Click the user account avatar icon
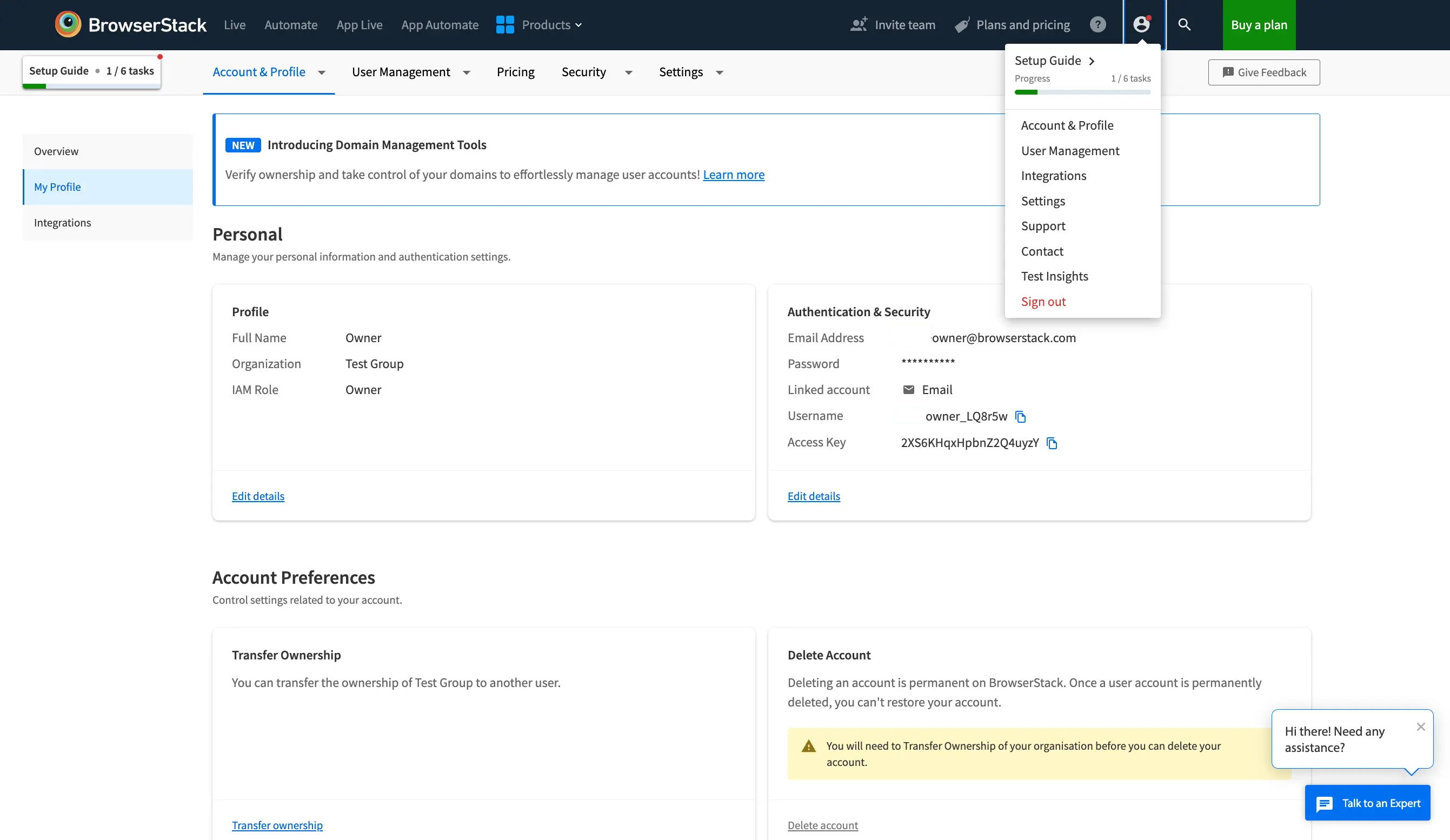1450x840 pixels. [x=1142, y=25]
